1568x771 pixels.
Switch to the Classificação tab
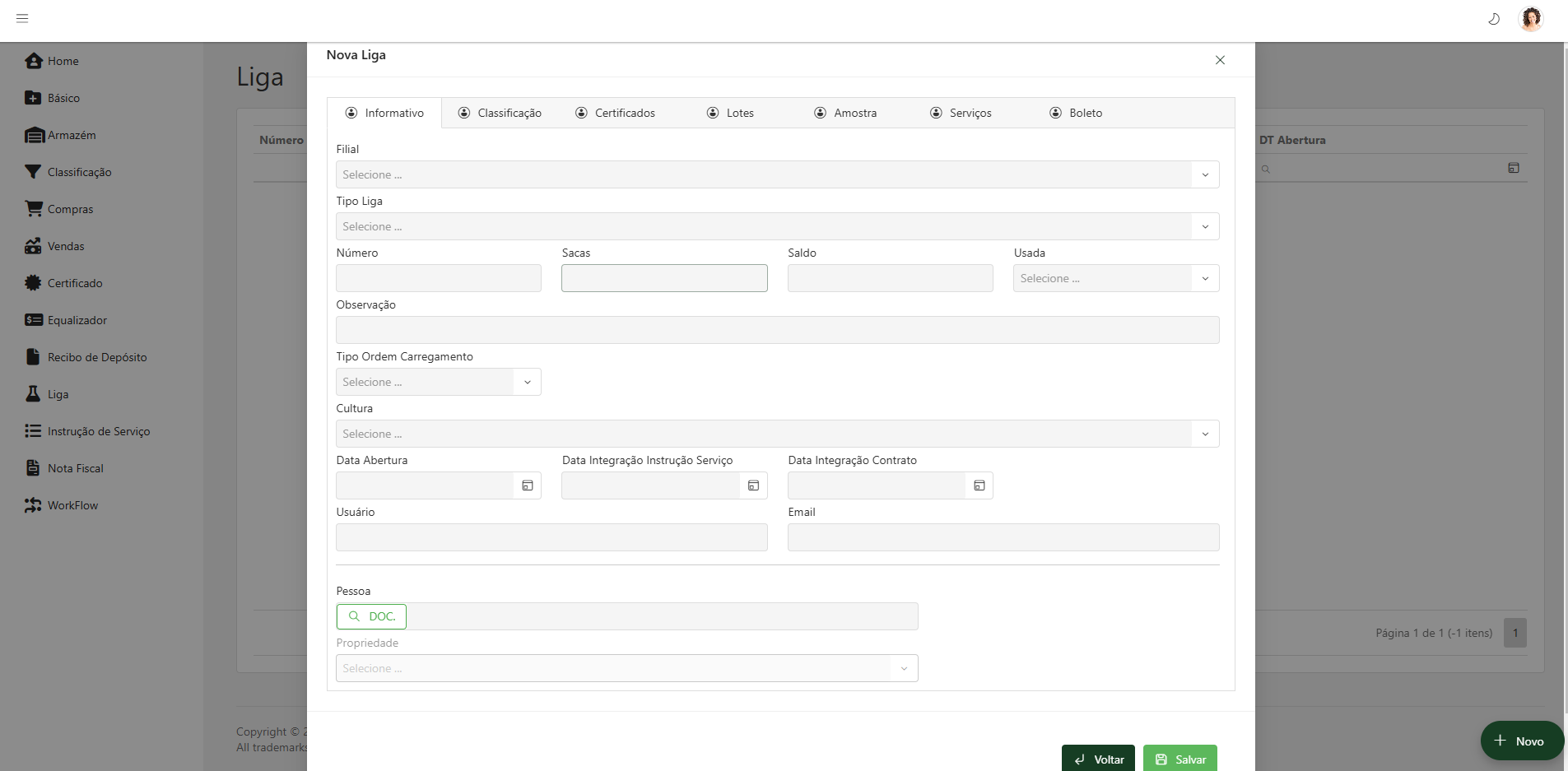click(500, 113)
